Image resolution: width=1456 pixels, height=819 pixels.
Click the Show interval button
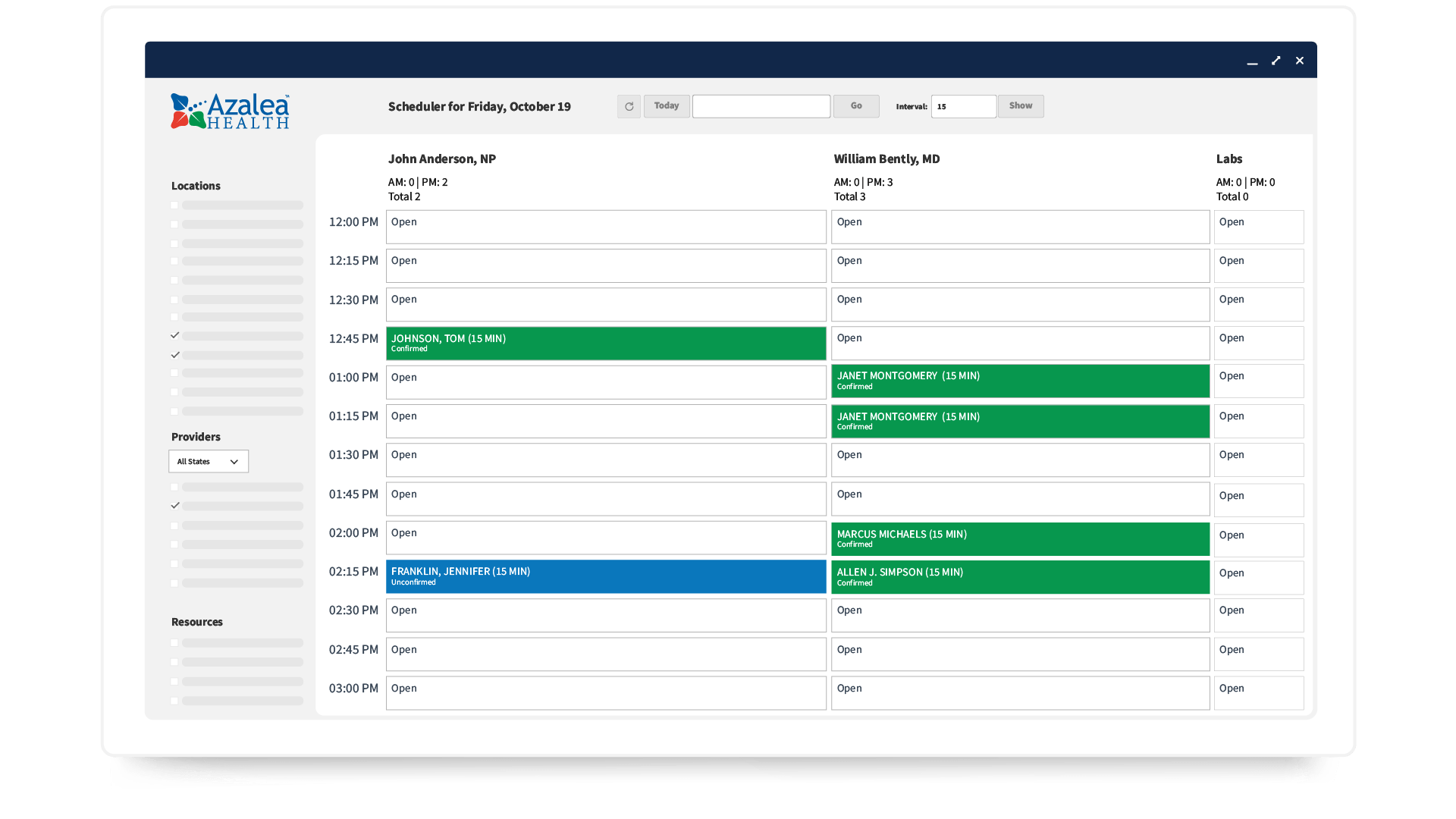click(x=1020, y=106)
